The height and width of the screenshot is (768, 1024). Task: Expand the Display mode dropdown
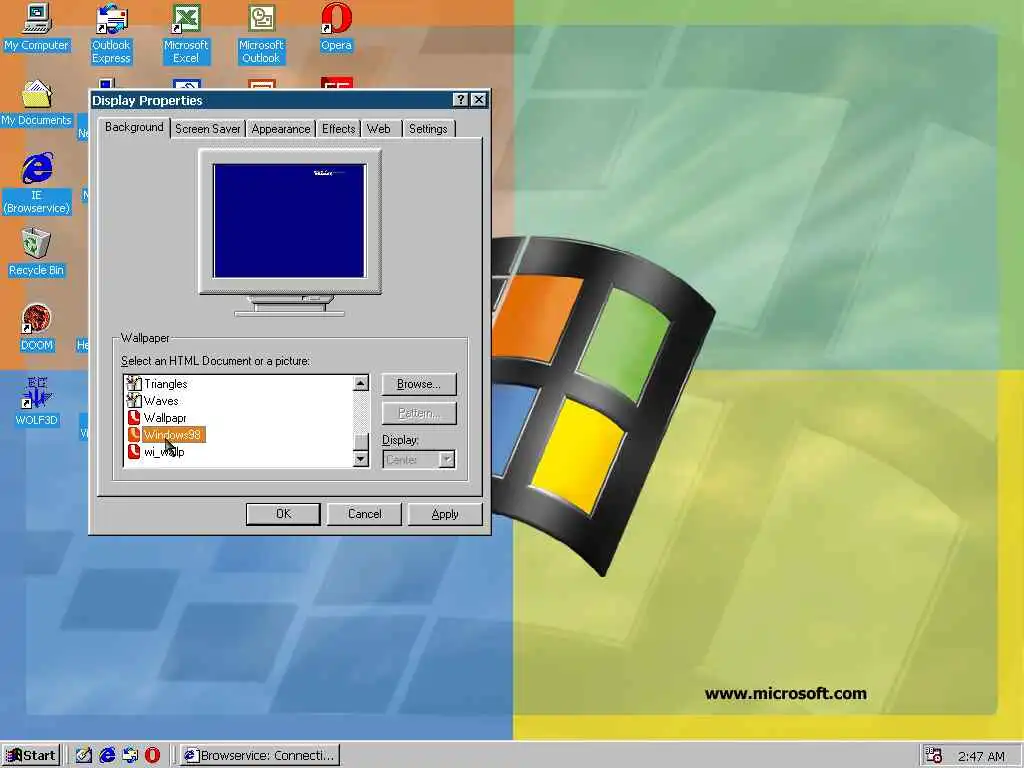[x=447, y=460]
